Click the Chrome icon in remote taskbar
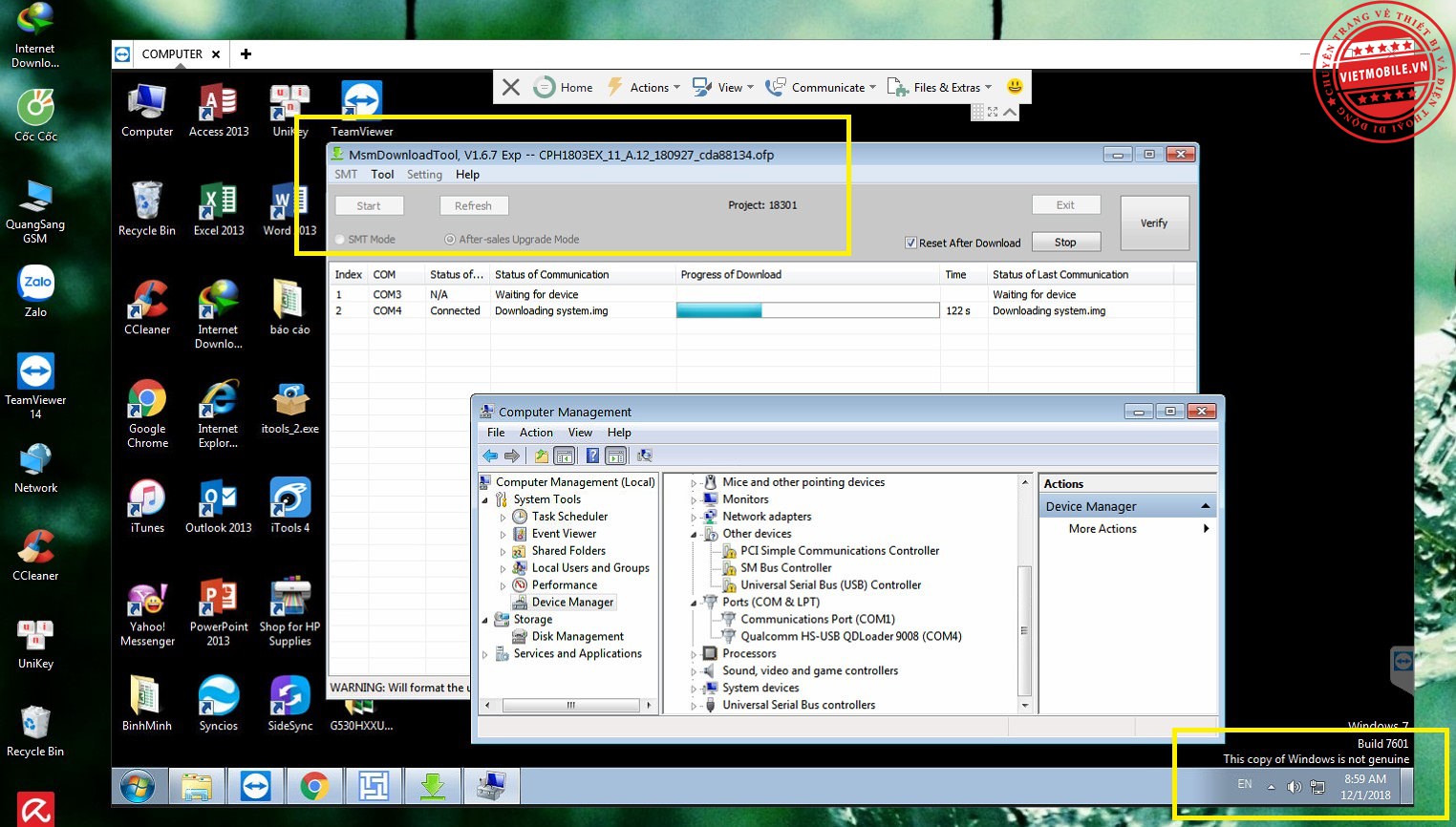 [314, 786]
